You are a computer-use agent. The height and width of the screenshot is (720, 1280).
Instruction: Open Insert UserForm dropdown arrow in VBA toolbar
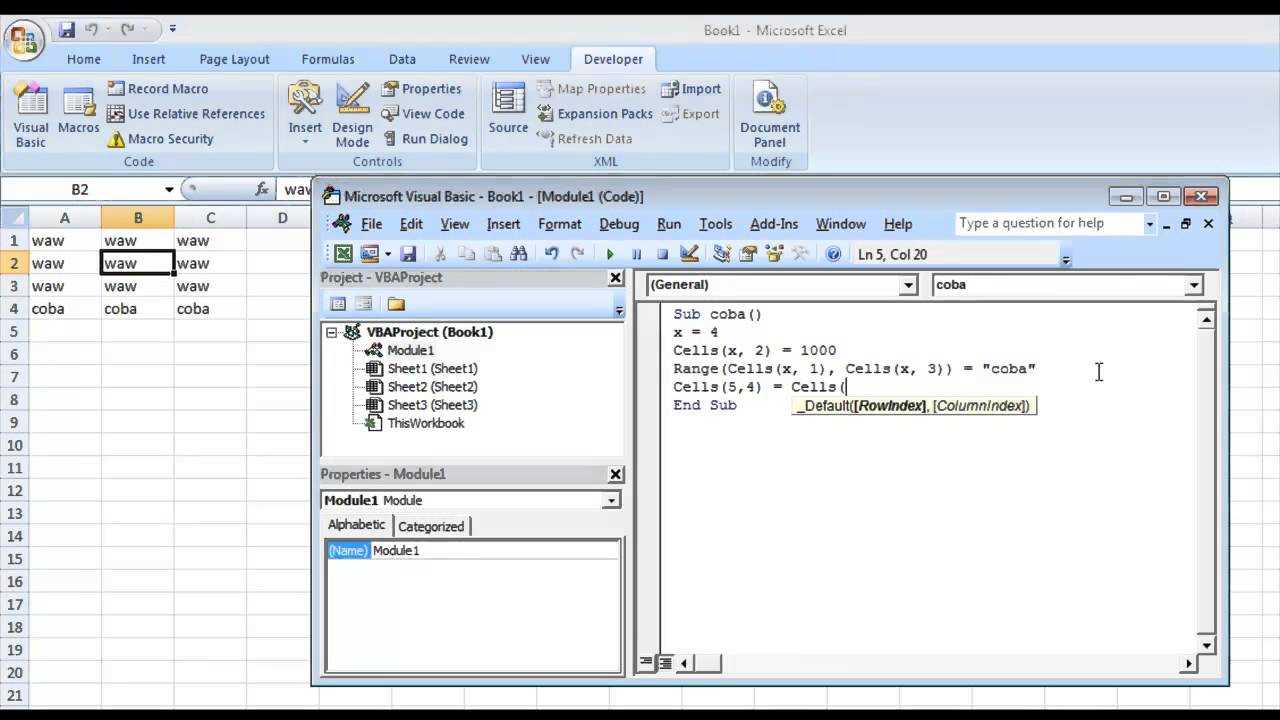point(387,254)
